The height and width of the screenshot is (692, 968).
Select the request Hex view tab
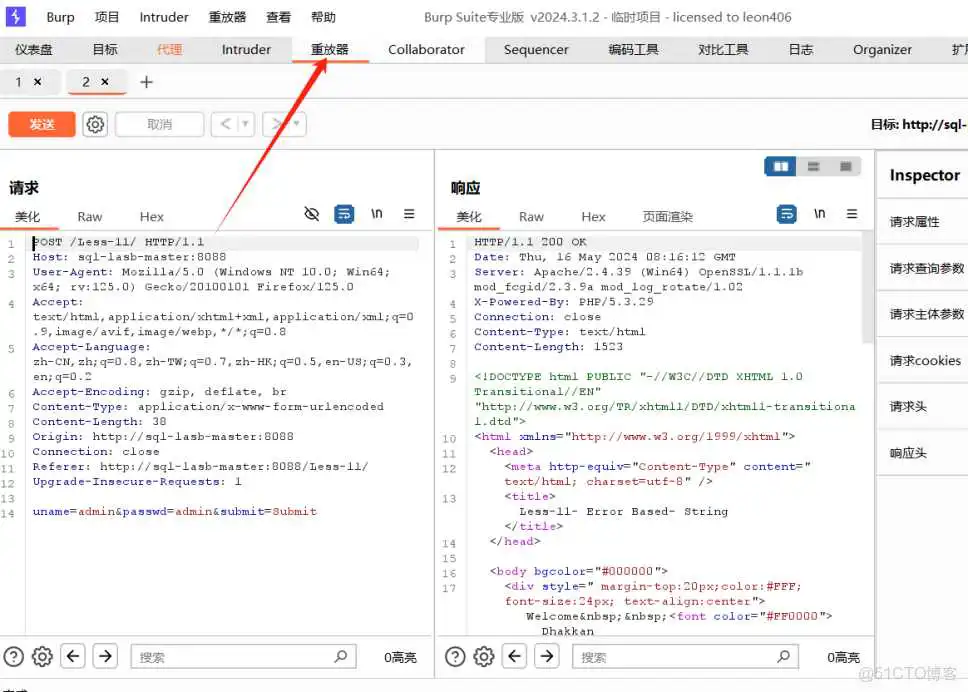pyautogui.click(x=152, y=217)
